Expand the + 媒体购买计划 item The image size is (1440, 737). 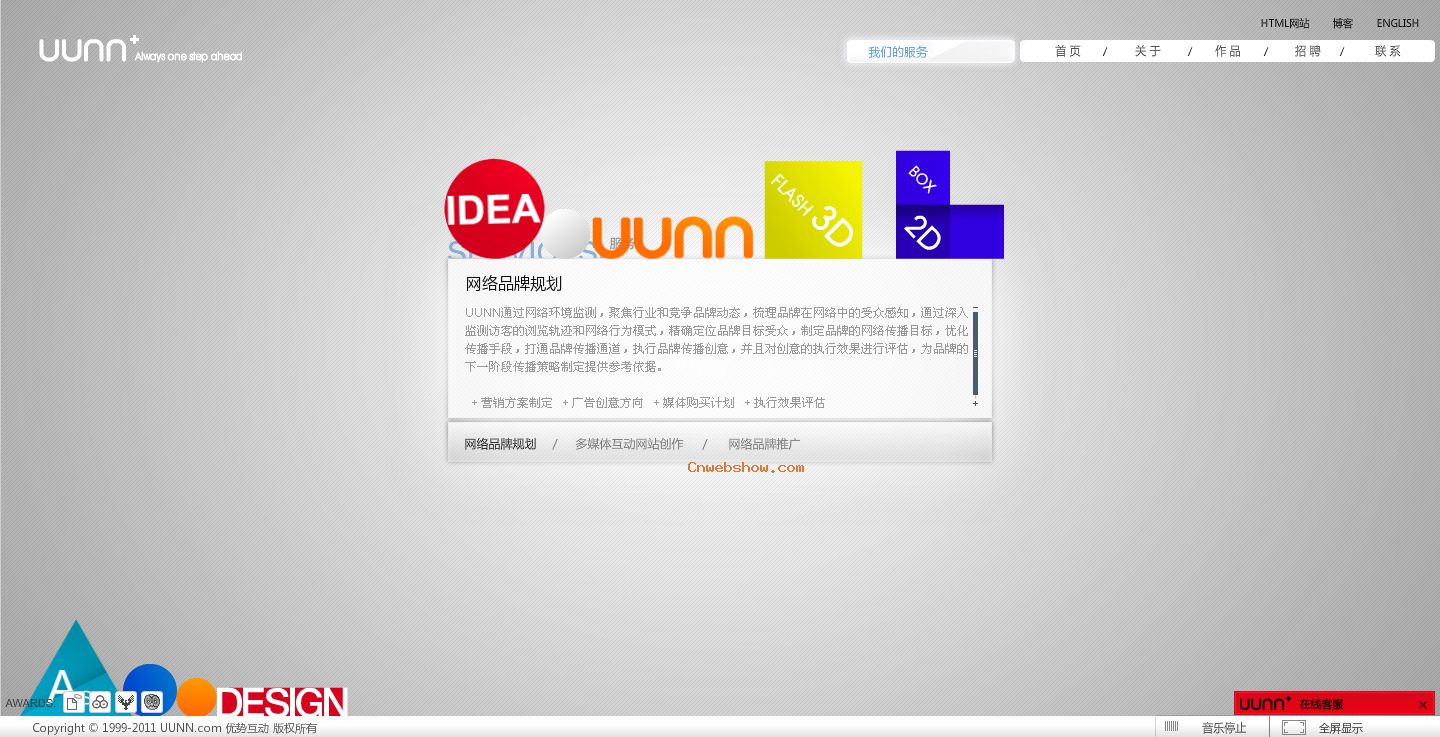point(694,402)
